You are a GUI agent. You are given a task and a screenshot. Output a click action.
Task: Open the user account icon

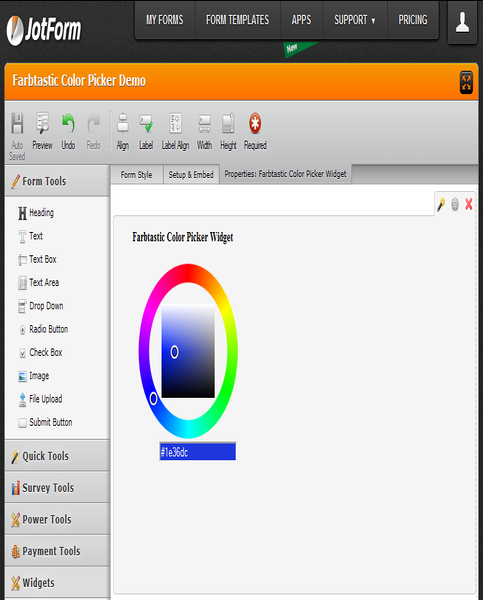click(462, 22)
